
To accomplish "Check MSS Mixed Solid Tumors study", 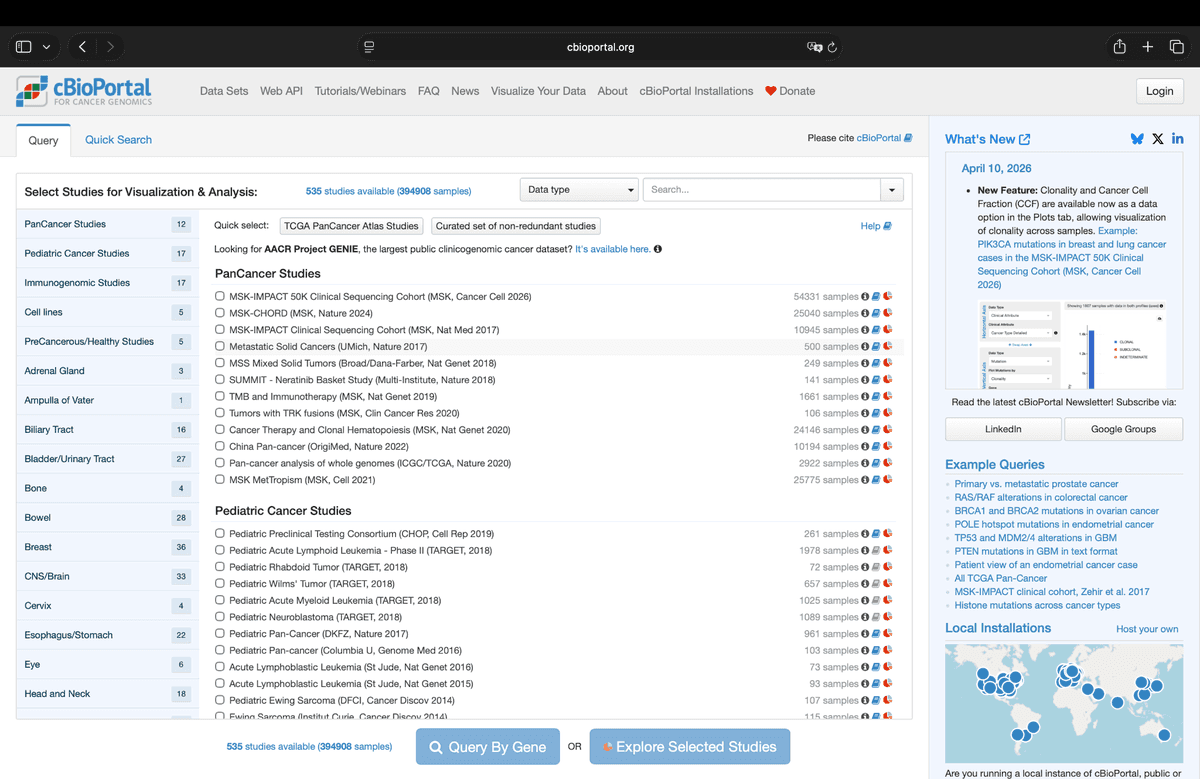I will point(220,363).
